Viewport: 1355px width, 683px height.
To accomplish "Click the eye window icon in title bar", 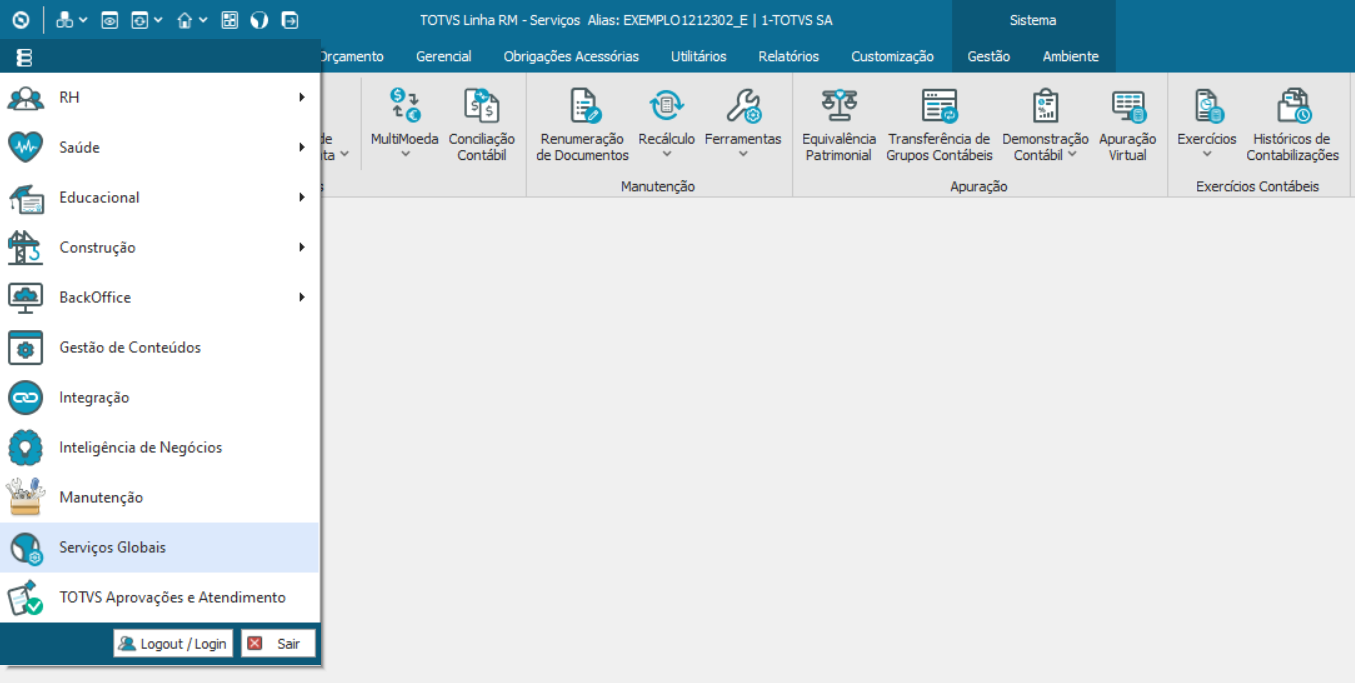I will [x=110, y=20].
